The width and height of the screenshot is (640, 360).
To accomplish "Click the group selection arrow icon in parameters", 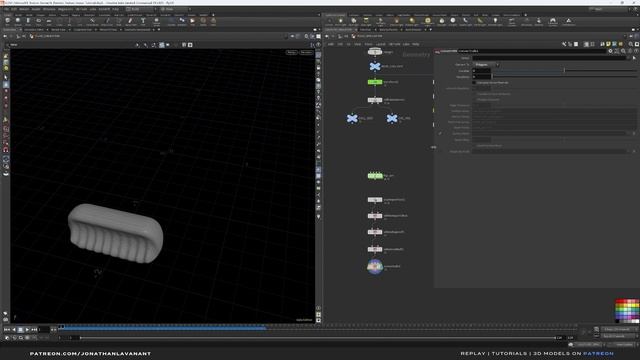I will 634,58.
